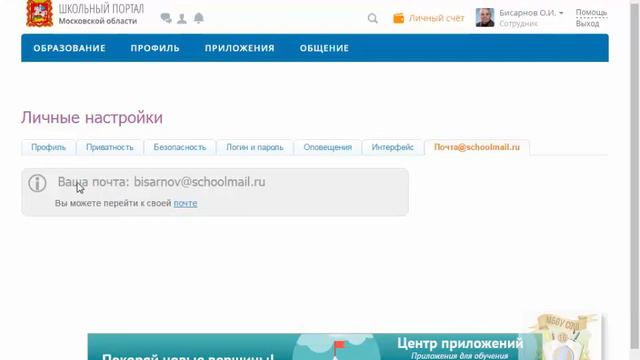Click the info icon in mail box
The width and height of the screenshot is (640, 360).
pyautogui.click(x=37, y=183)
